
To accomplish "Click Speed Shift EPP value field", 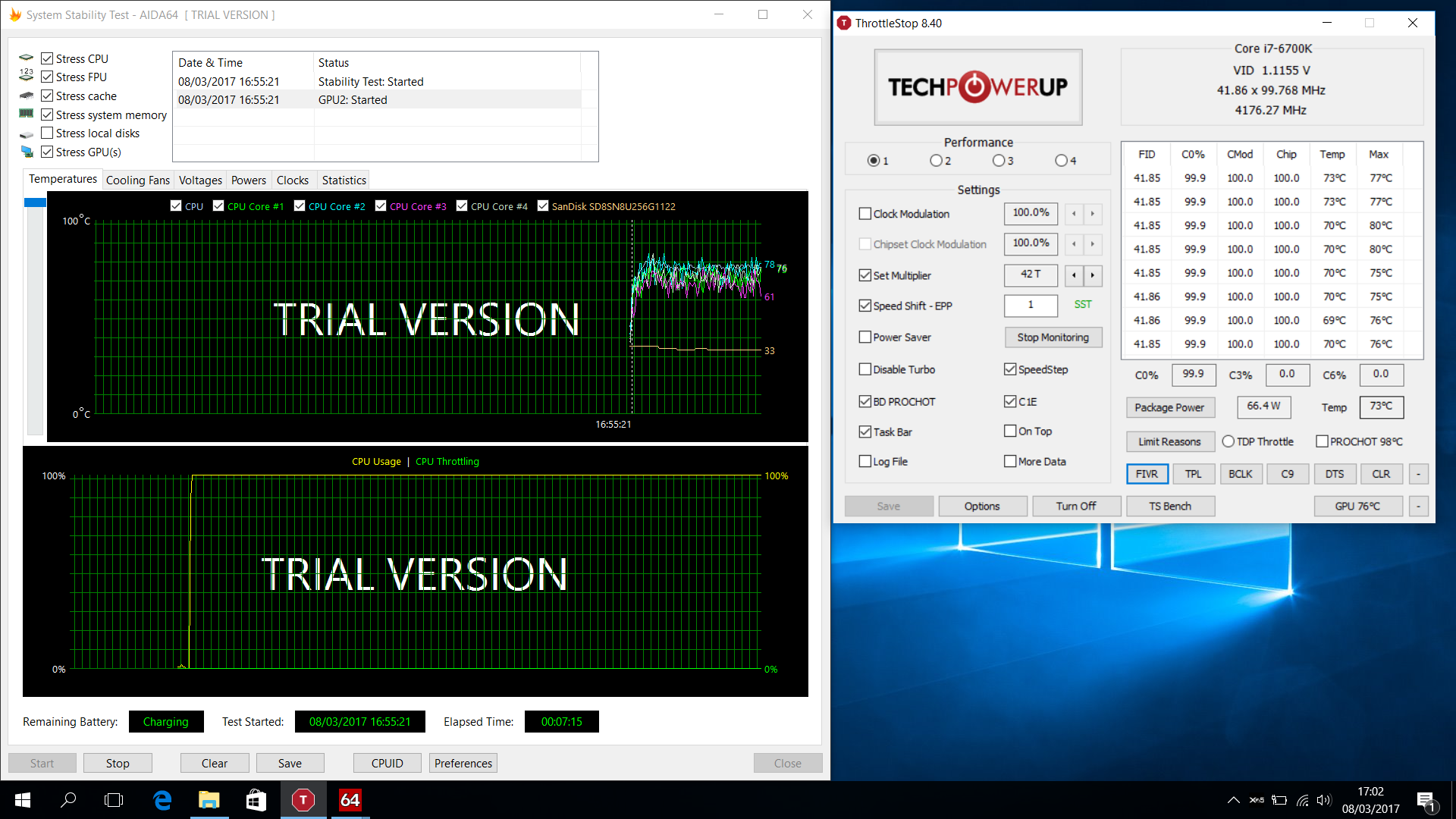I will pos(1031,305).
